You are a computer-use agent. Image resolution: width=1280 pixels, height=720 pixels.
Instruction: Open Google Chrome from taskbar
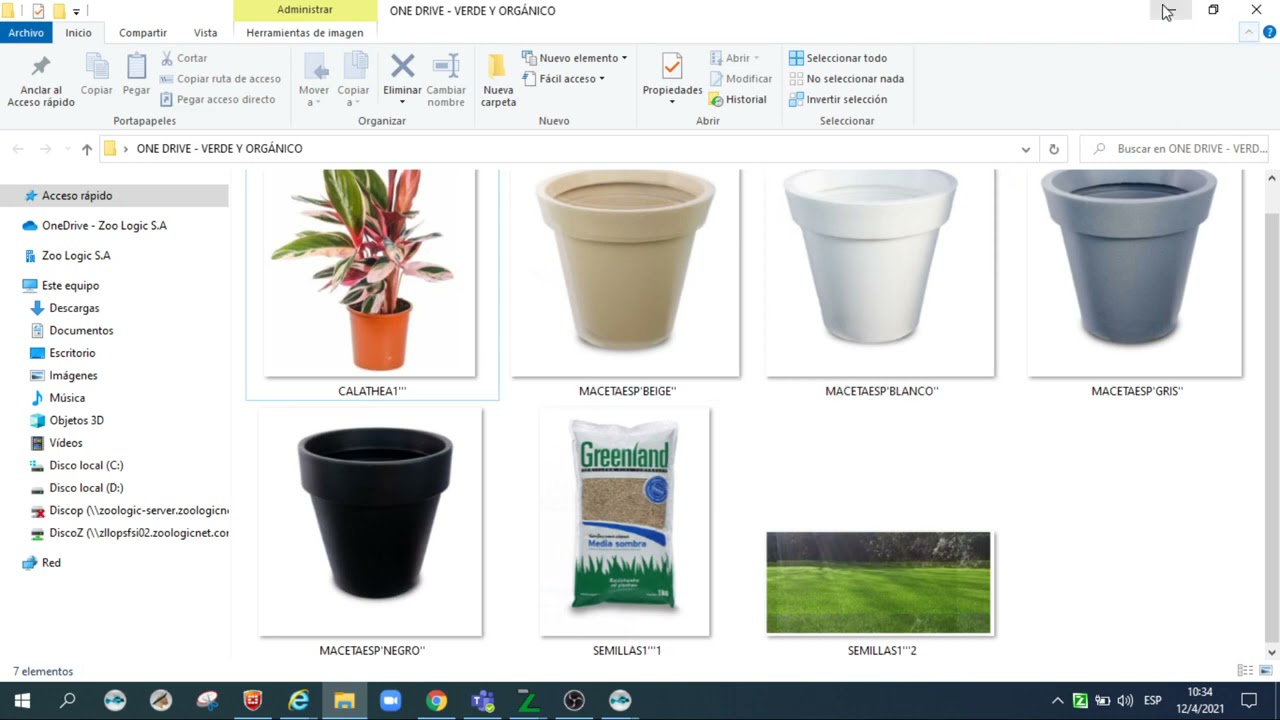tap(437, 701)
